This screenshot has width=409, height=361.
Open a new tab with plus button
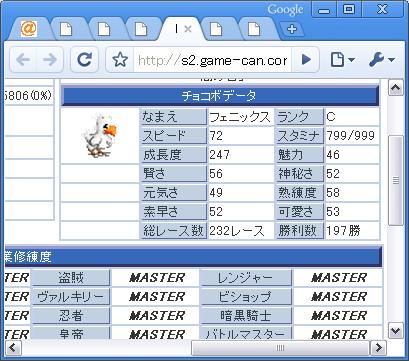(x=292, y=29)
